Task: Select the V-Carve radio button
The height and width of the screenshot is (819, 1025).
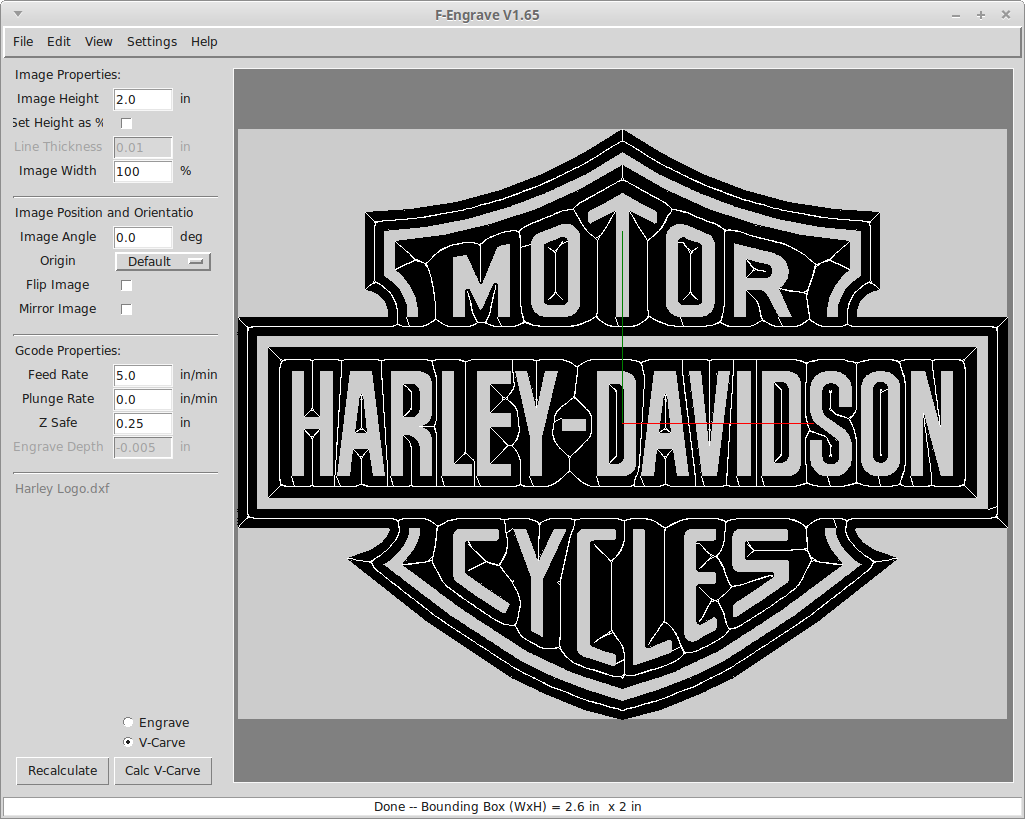Action: (x=128, y=742)
